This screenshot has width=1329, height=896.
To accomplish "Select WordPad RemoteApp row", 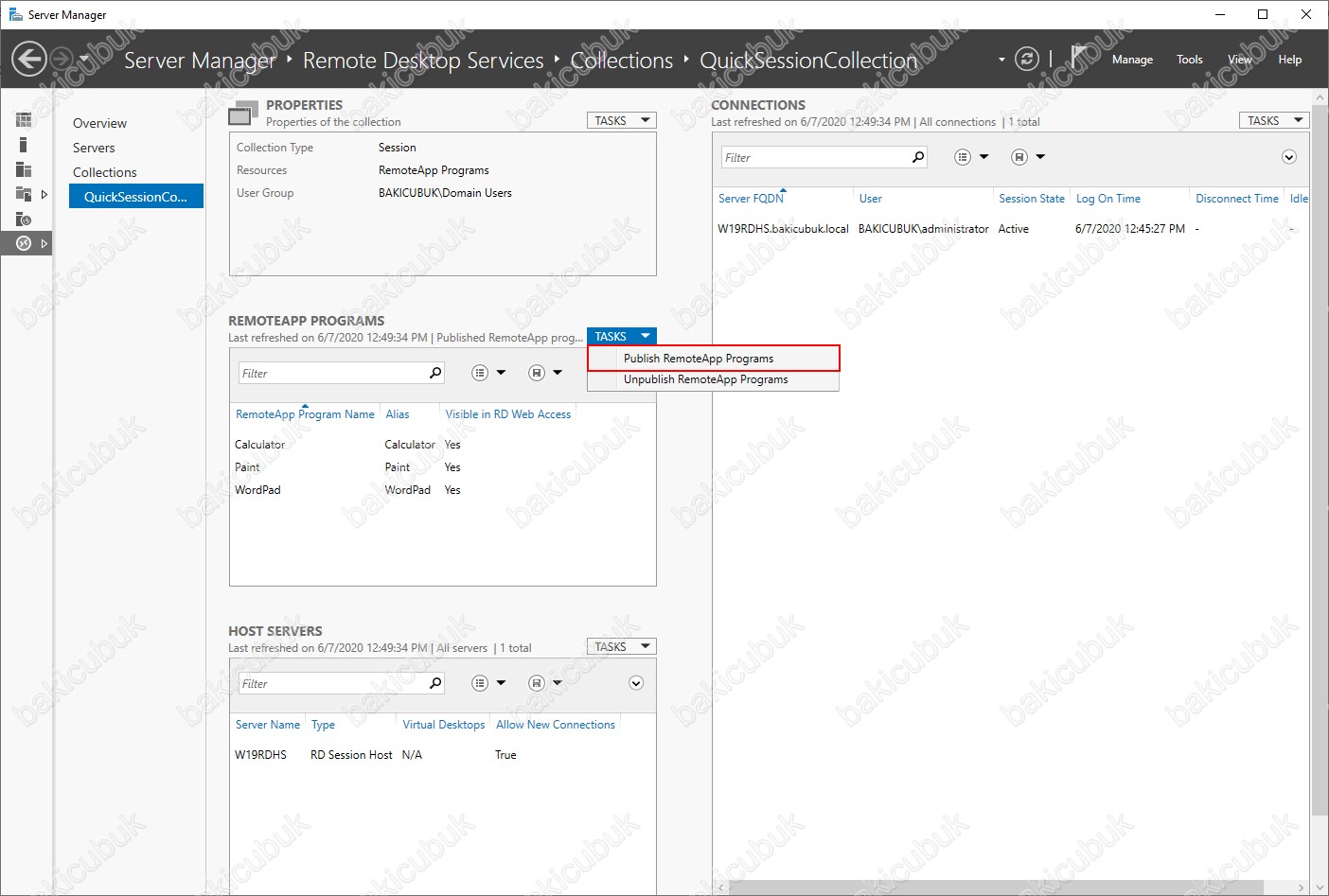I will (443, 490).
